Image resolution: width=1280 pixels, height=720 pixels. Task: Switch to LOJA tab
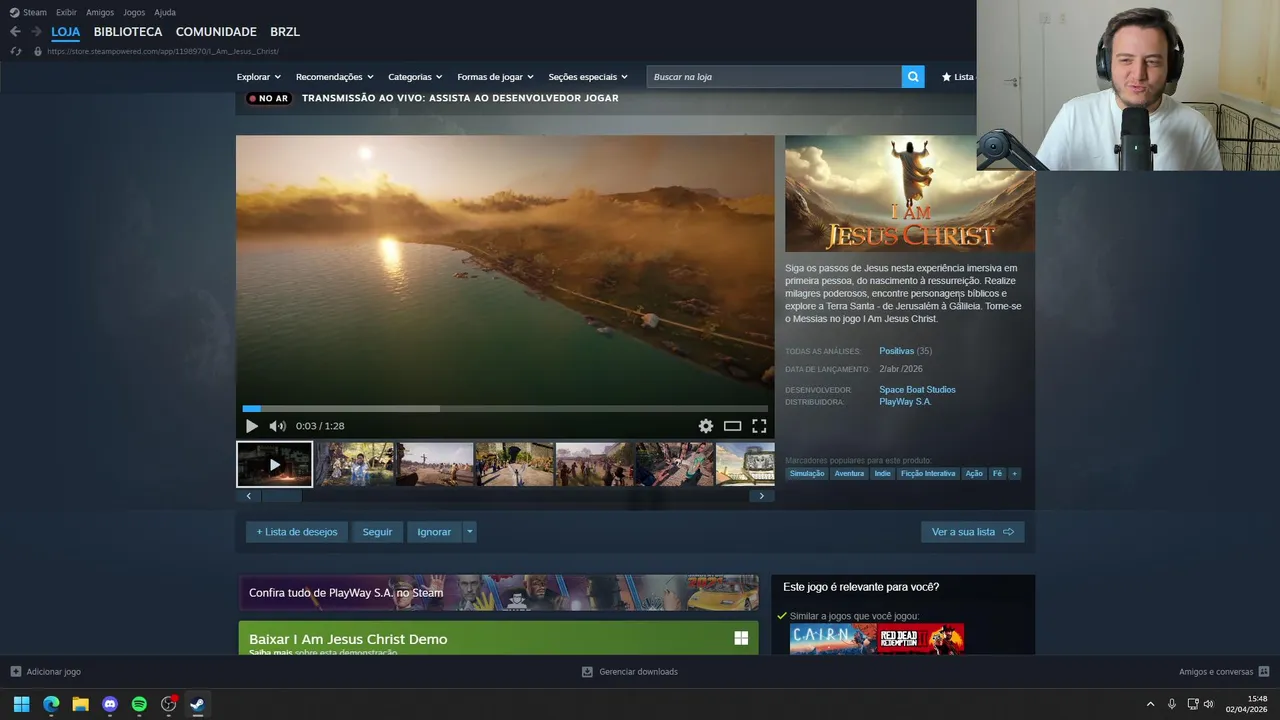pos(66,32)
